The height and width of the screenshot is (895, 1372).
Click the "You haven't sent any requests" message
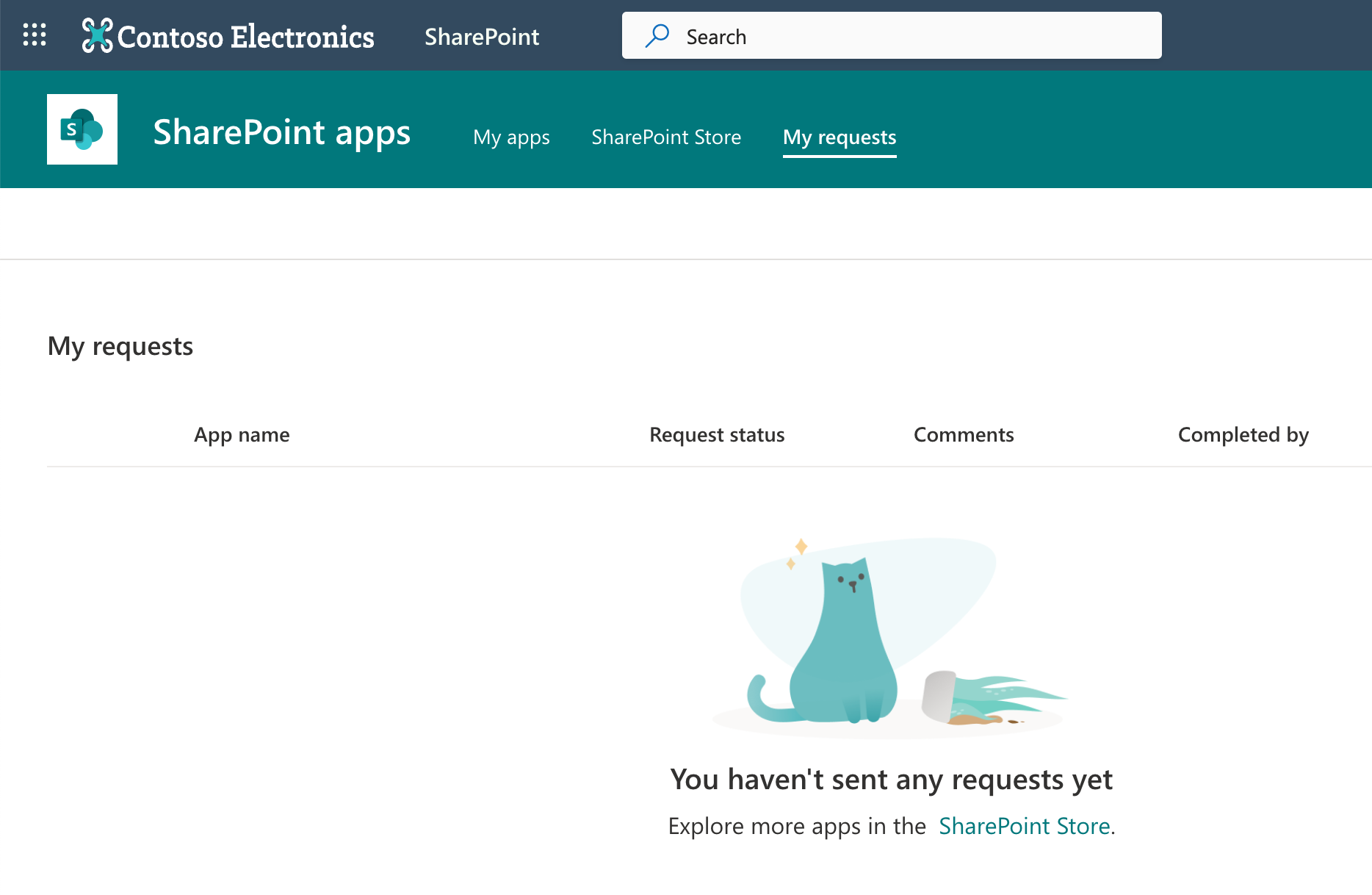[891, 780]
